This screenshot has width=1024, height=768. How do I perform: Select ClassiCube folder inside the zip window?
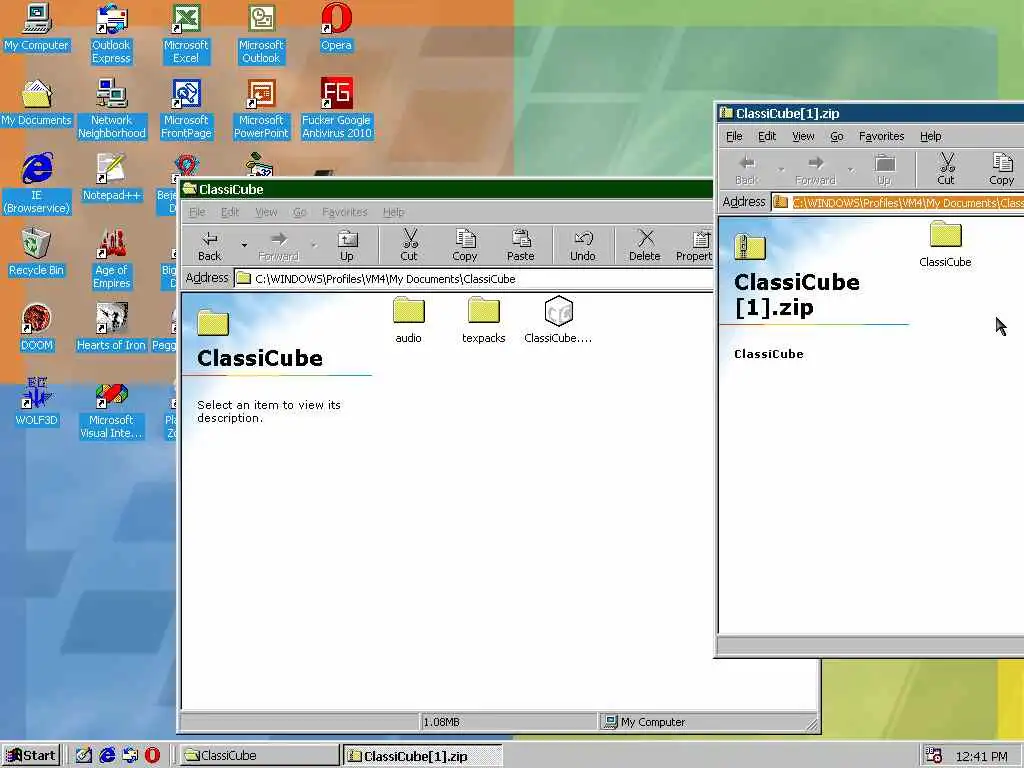[x=945, y=244]
